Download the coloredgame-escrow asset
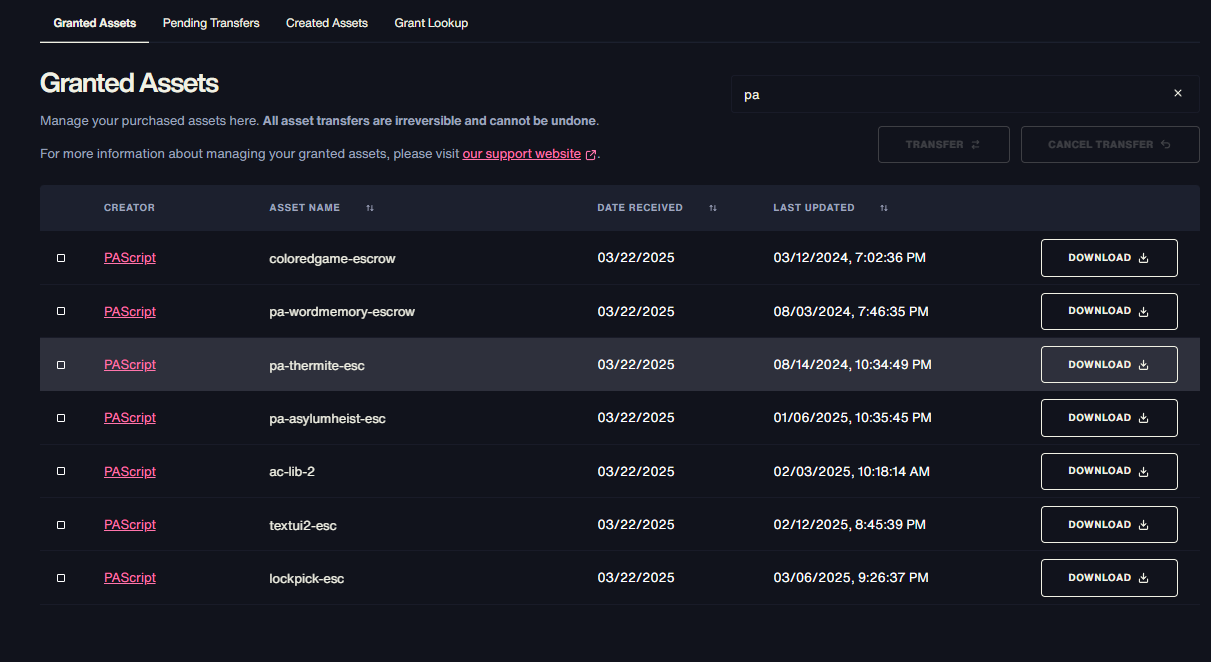This screenshot has height=662, width=1211. tap(1109, 258)
